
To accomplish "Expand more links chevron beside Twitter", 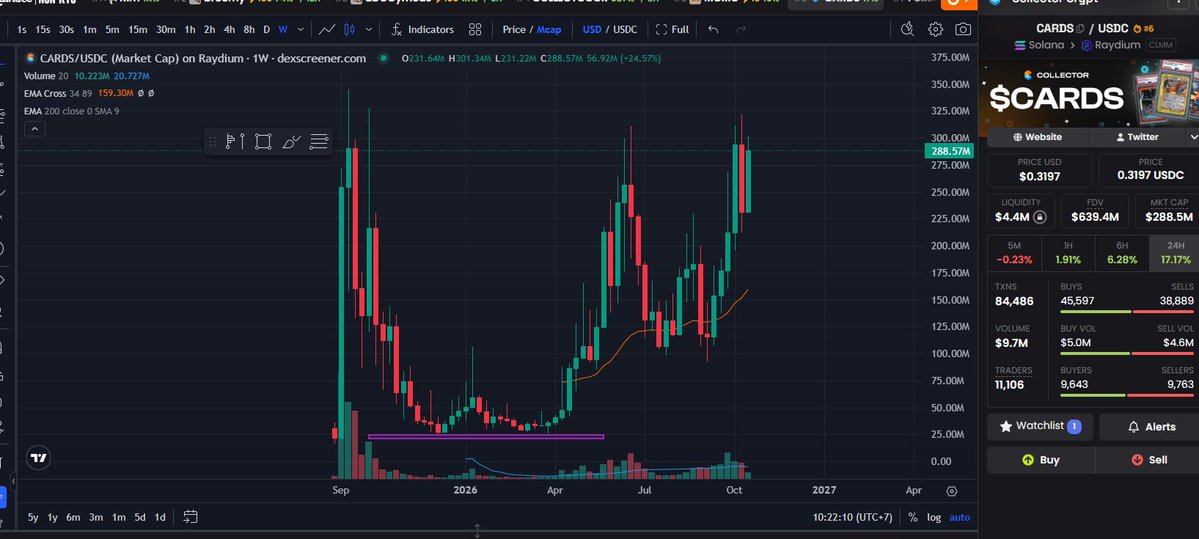I will (1194, 137).
